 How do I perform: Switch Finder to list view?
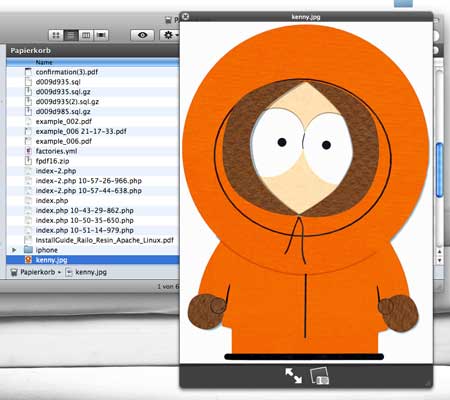coord(71,35)
